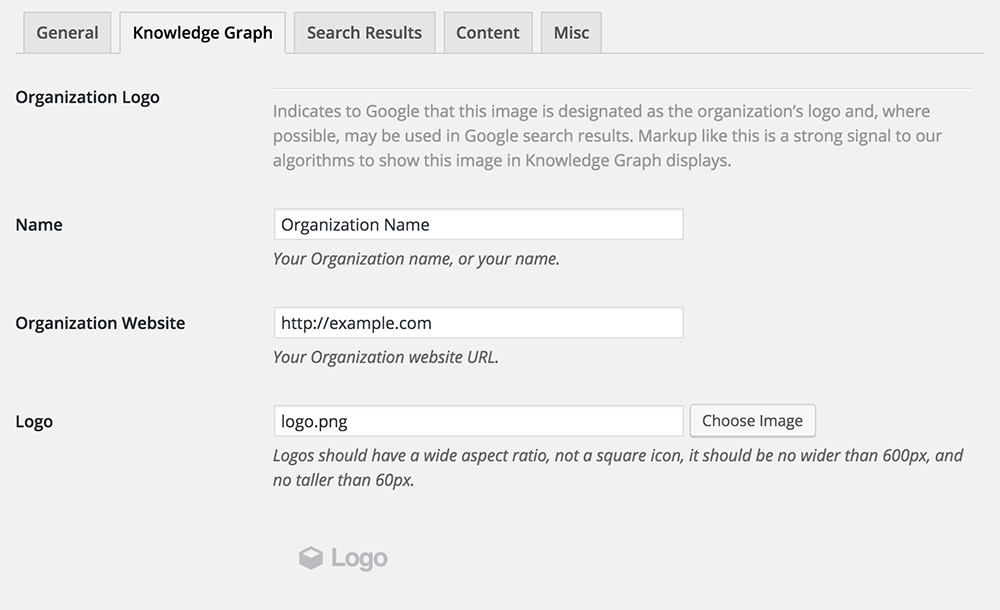Screen dimensions: 1000x610
Task: Click the Organization Logo section heading
Action: point(88,97)
